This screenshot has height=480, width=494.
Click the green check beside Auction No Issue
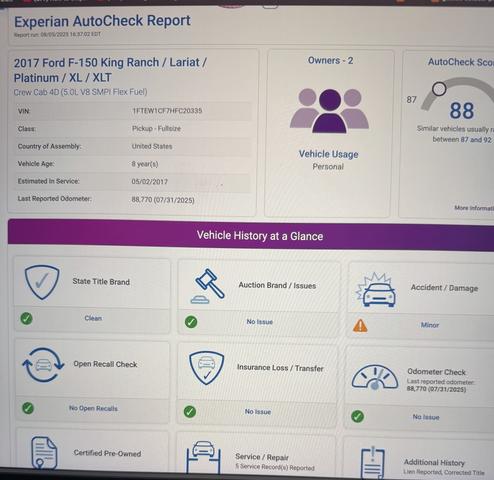pos(191,322)
